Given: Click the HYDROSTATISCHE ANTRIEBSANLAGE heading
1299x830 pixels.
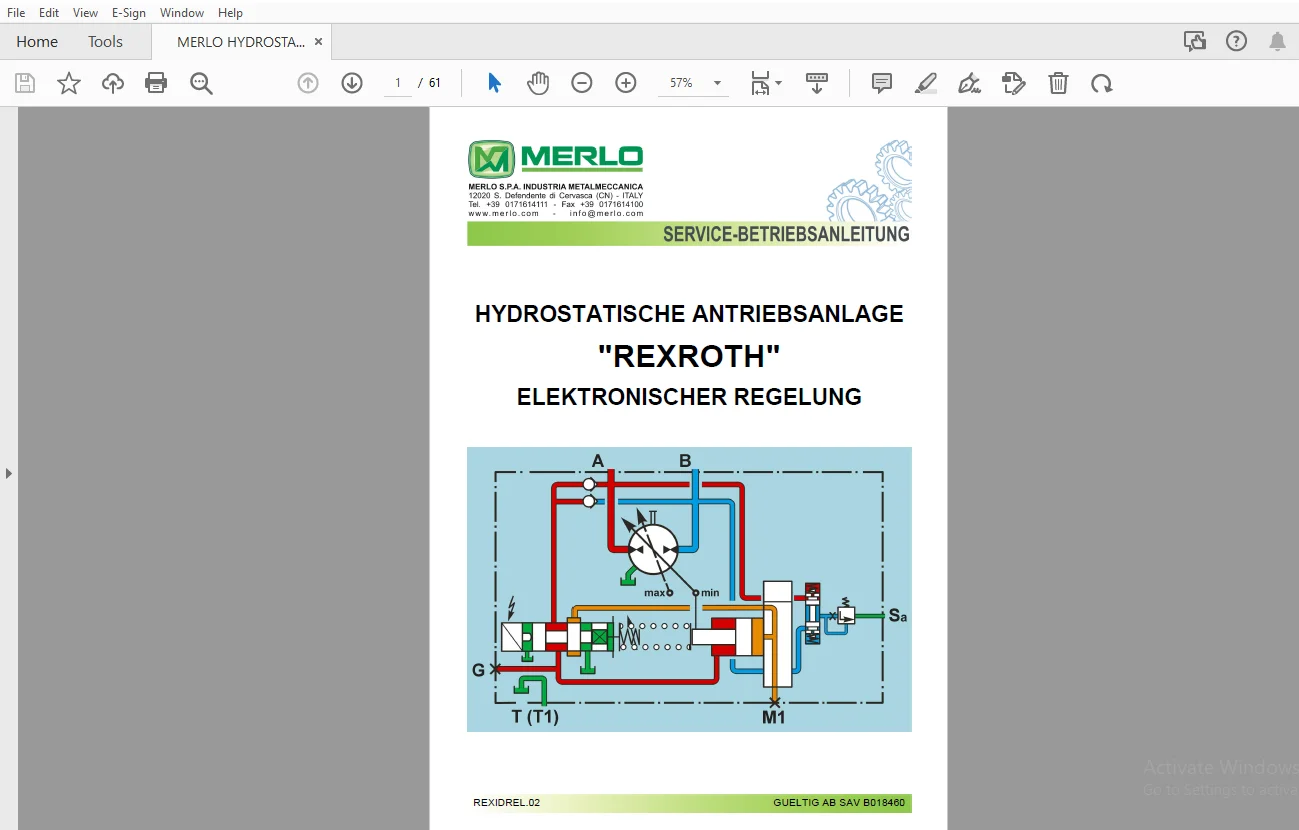Looking at the screenshot, I should [x=689, y=314].
